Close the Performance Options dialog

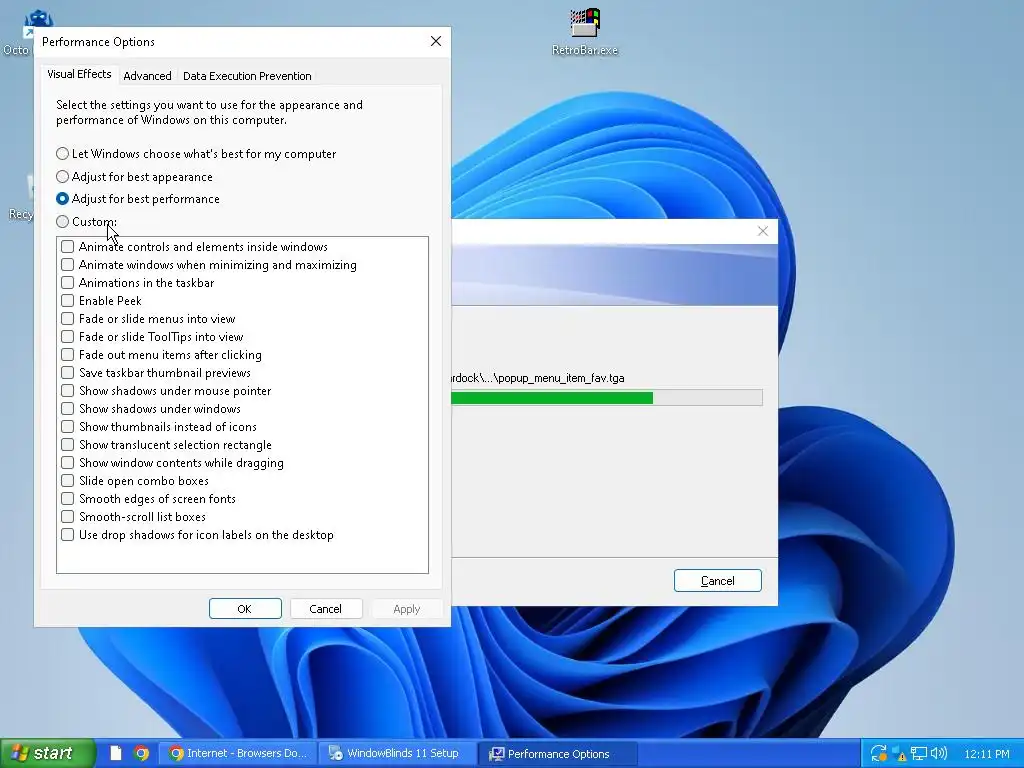tap(436, 41)
